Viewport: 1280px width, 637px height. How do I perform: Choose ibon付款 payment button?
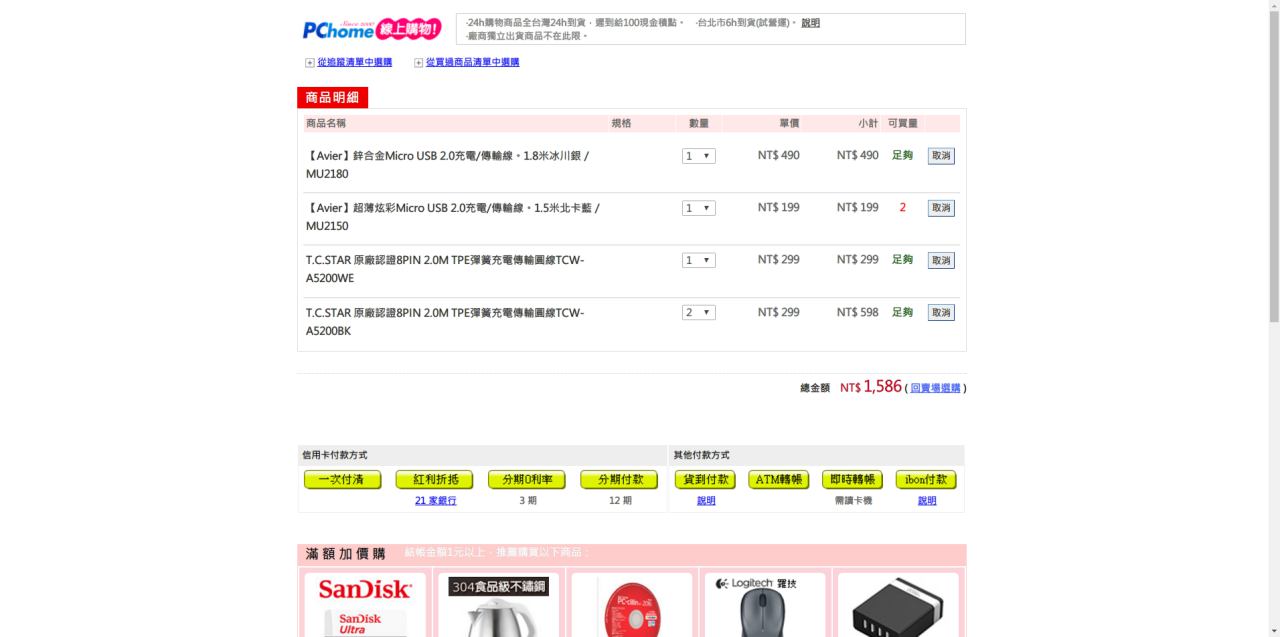[x=926, y=480]
